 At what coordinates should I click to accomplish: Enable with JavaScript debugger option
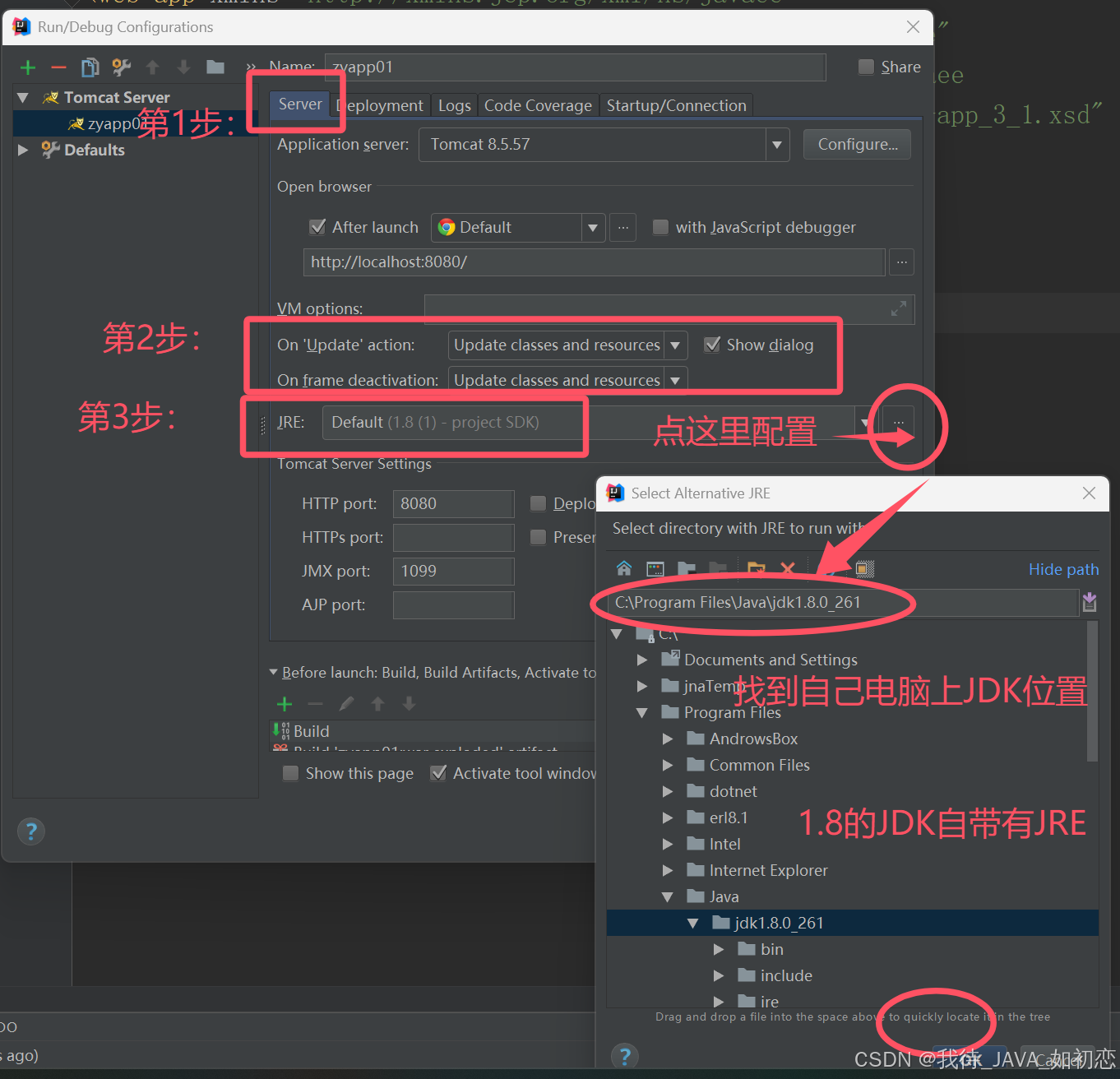660,227
